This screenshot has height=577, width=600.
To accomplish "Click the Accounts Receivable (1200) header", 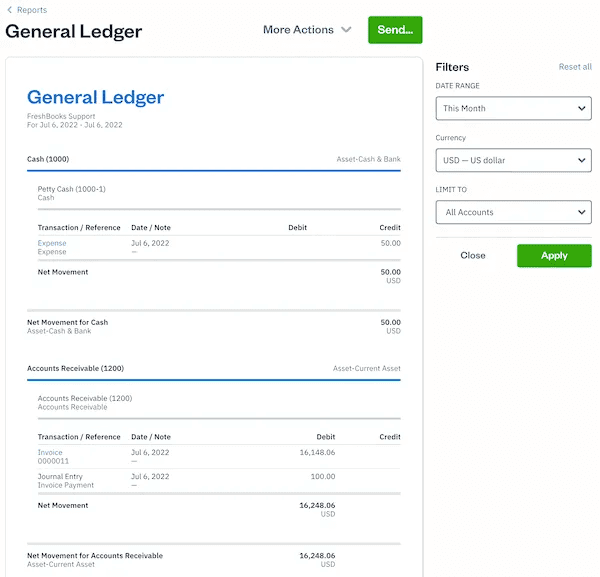I will point(75,368).
